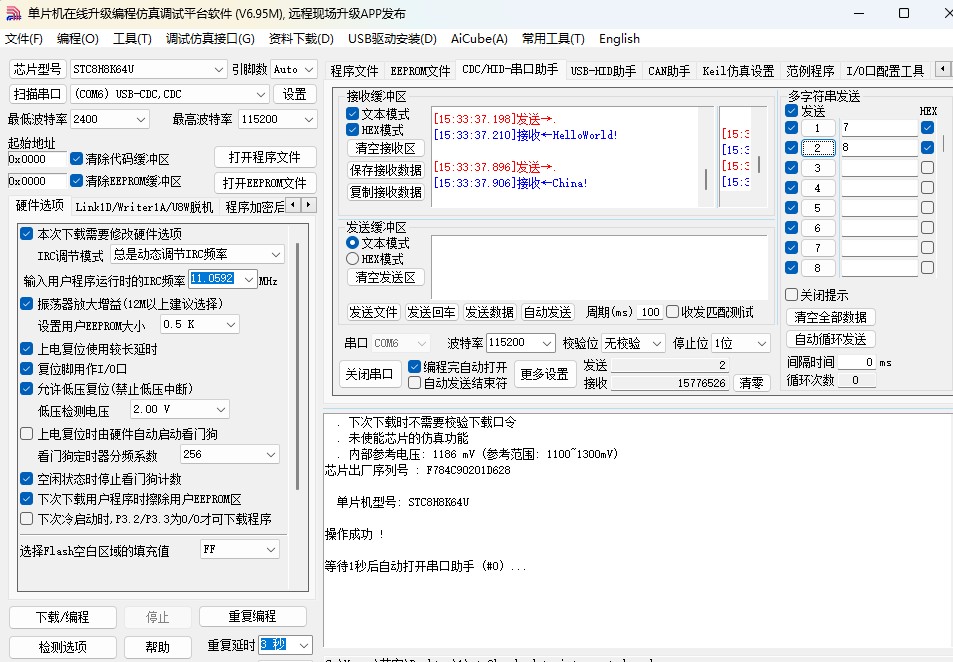This screenshot has width=953, height=662.
Task: Click 打开程序文件 button
Action: [265, 157]
